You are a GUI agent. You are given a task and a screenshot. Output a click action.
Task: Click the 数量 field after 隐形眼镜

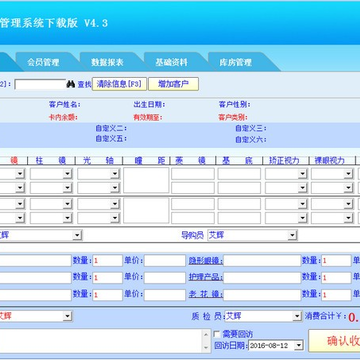(336, 261)
